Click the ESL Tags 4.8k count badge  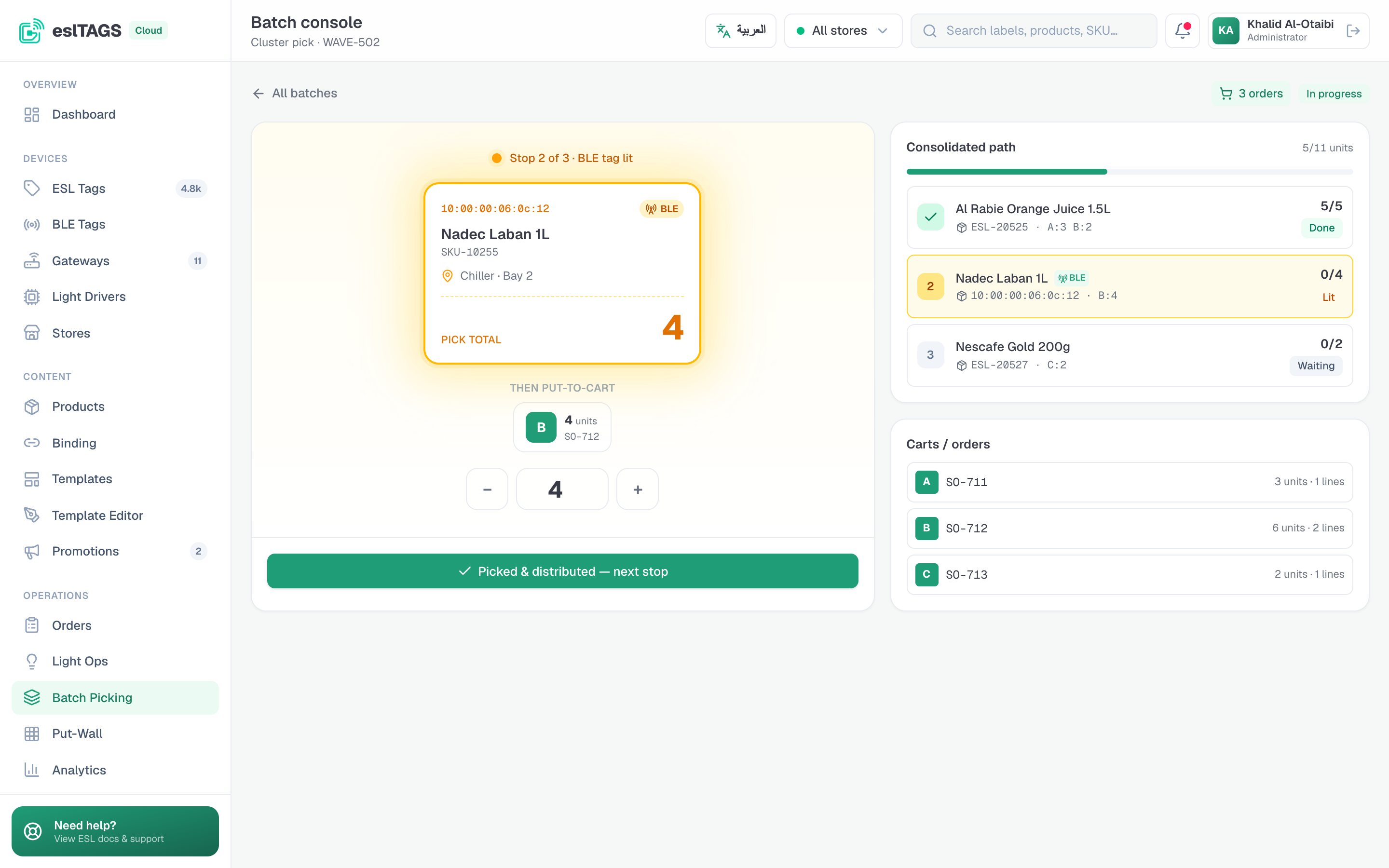tap(191, 188)
